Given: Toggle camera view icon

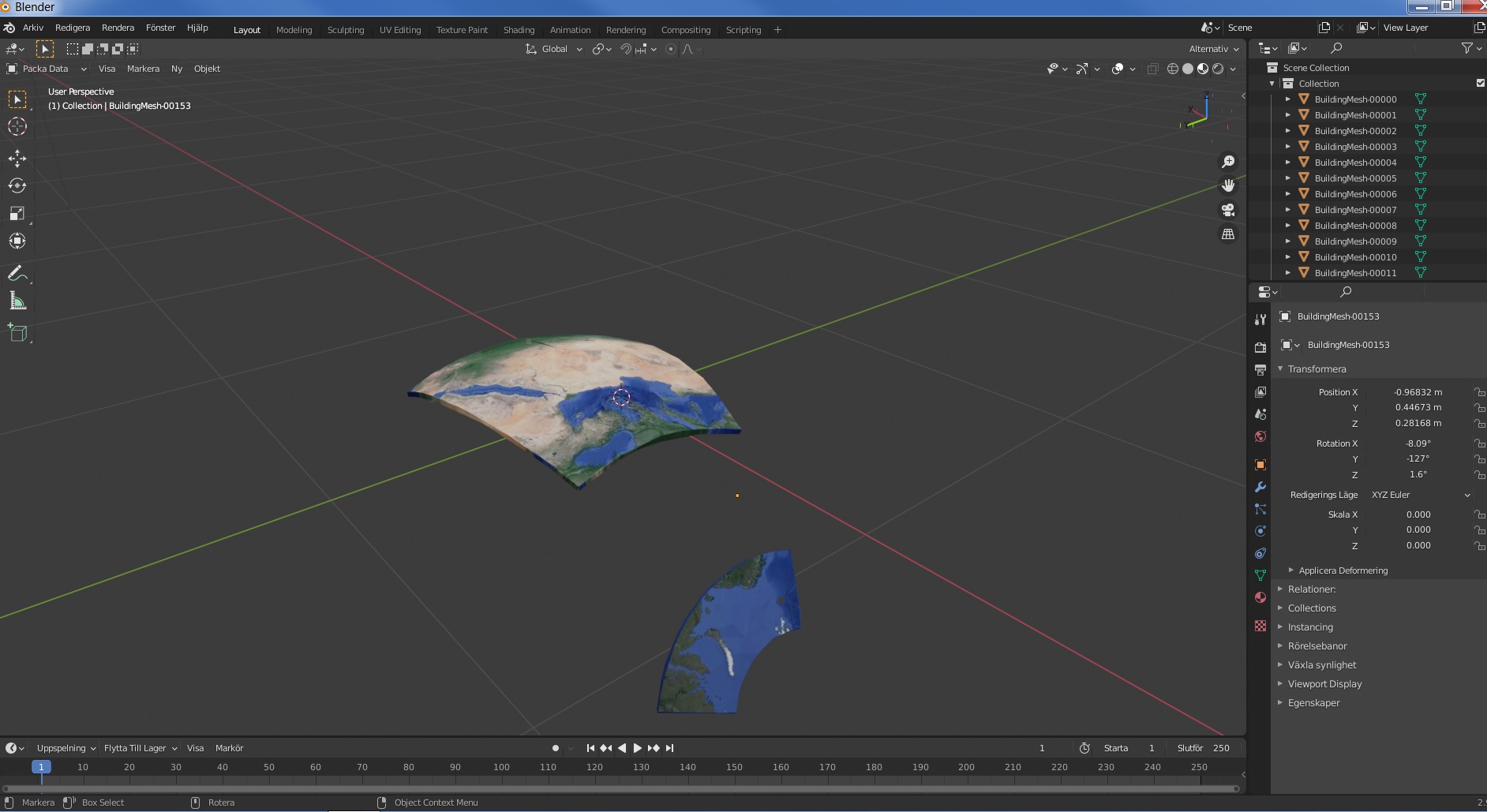Looking at the screenshot, I should pyautogui.click(x=1228, y=210).
